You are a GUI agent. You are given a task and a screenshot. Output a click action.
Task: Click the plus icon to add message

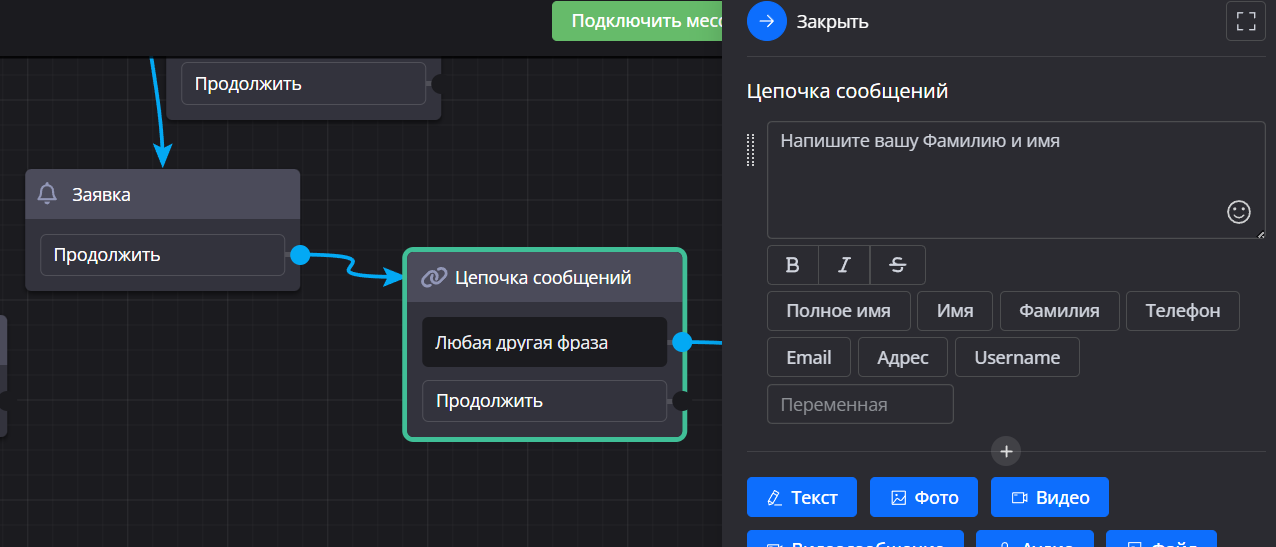pos(1006,451)
